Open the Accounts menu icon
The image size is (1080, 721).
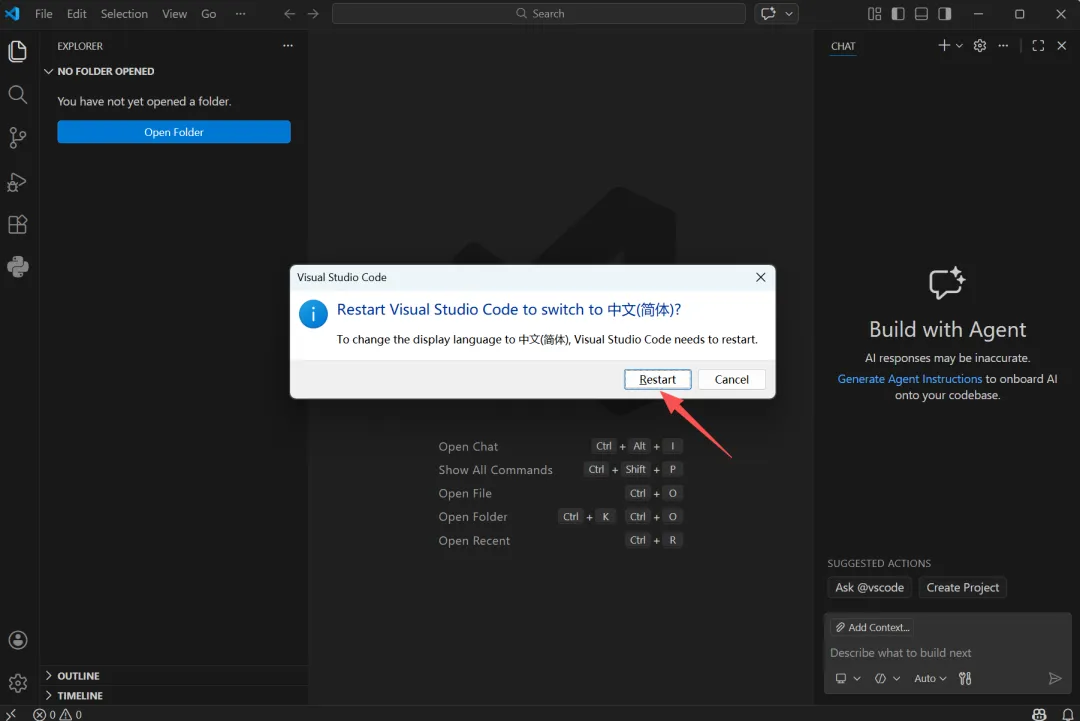pos(18,640)
